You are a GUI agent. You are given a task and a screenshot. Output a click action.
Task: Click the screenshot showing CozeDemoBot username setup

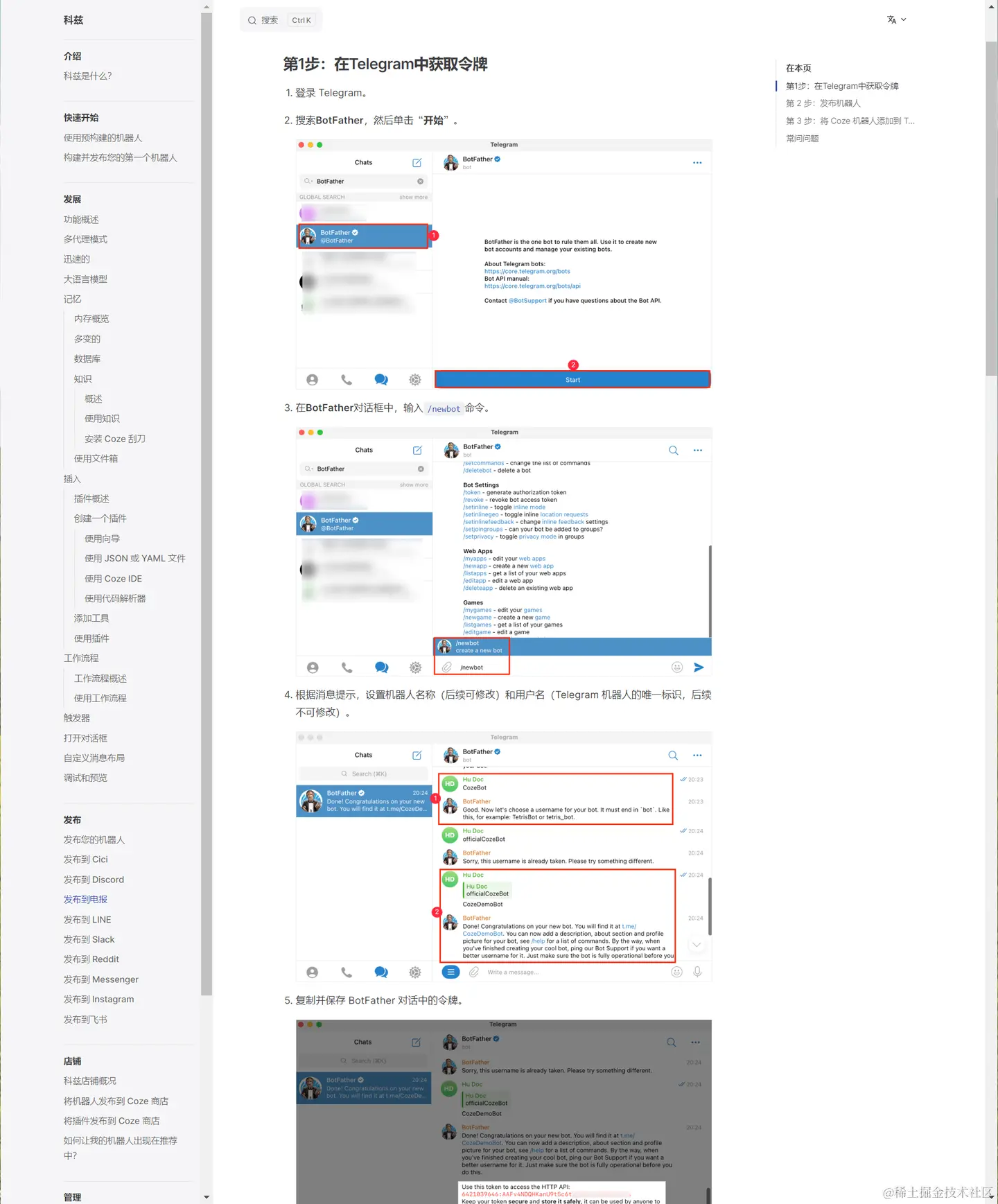click(504, 857)
